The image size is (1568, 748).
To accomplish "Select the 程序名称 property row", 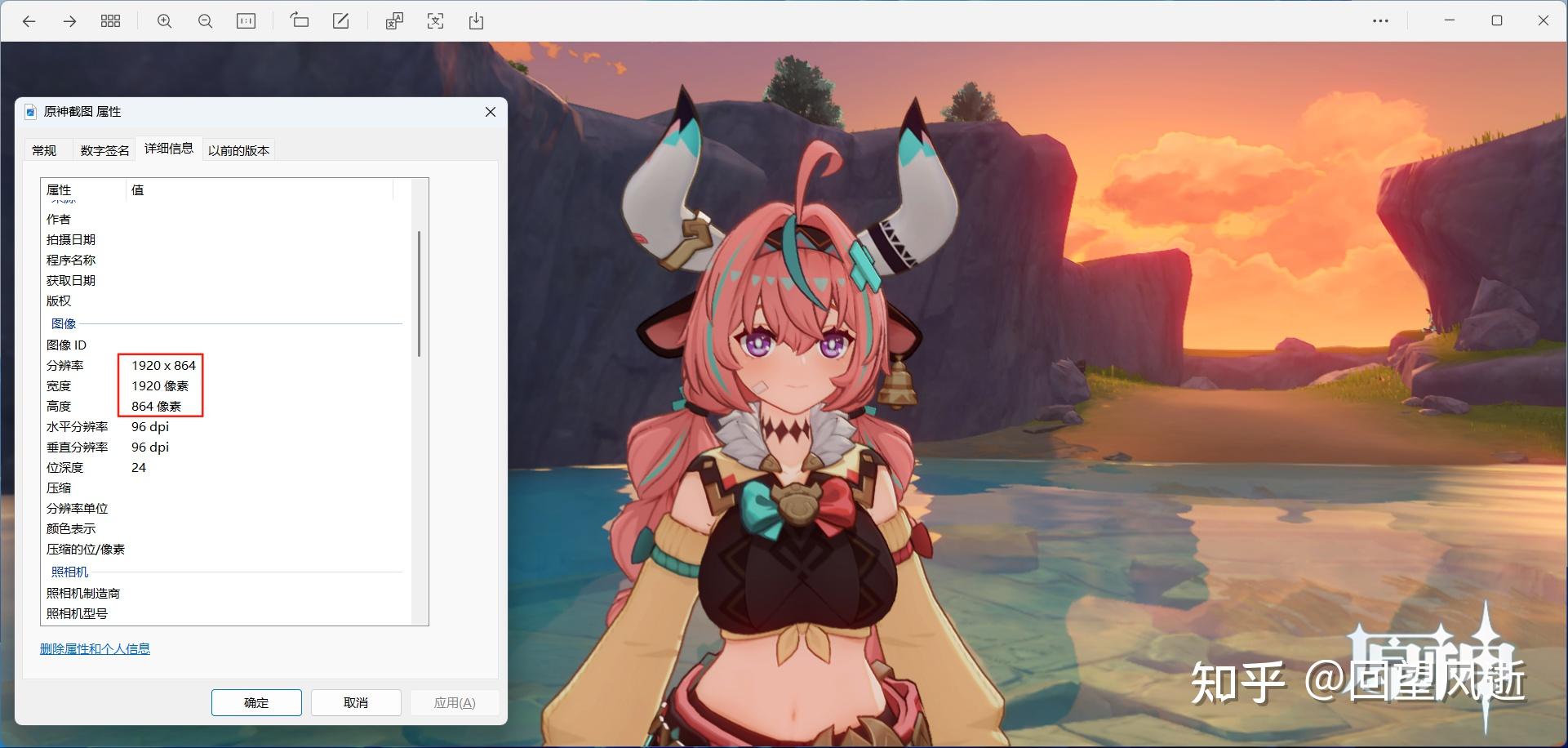I will (226, 260).
